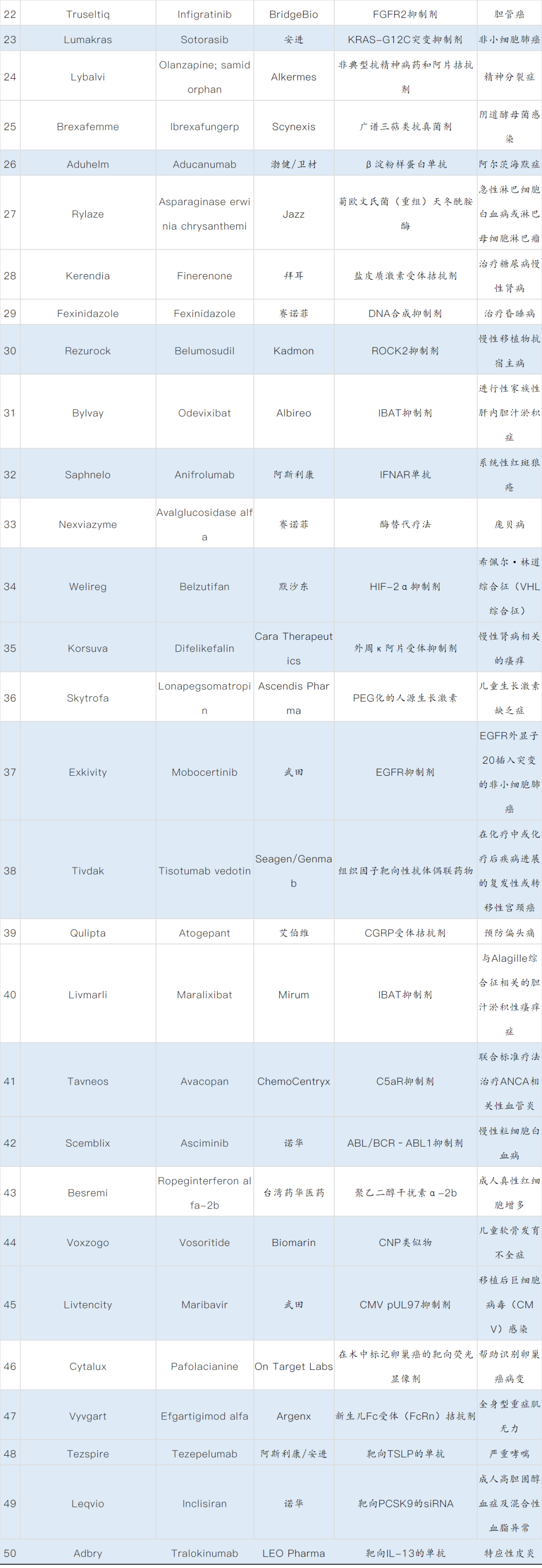Select the "Adbry" drug name
Screen dimensions: 542x1568
click(x=88, y=1553)
